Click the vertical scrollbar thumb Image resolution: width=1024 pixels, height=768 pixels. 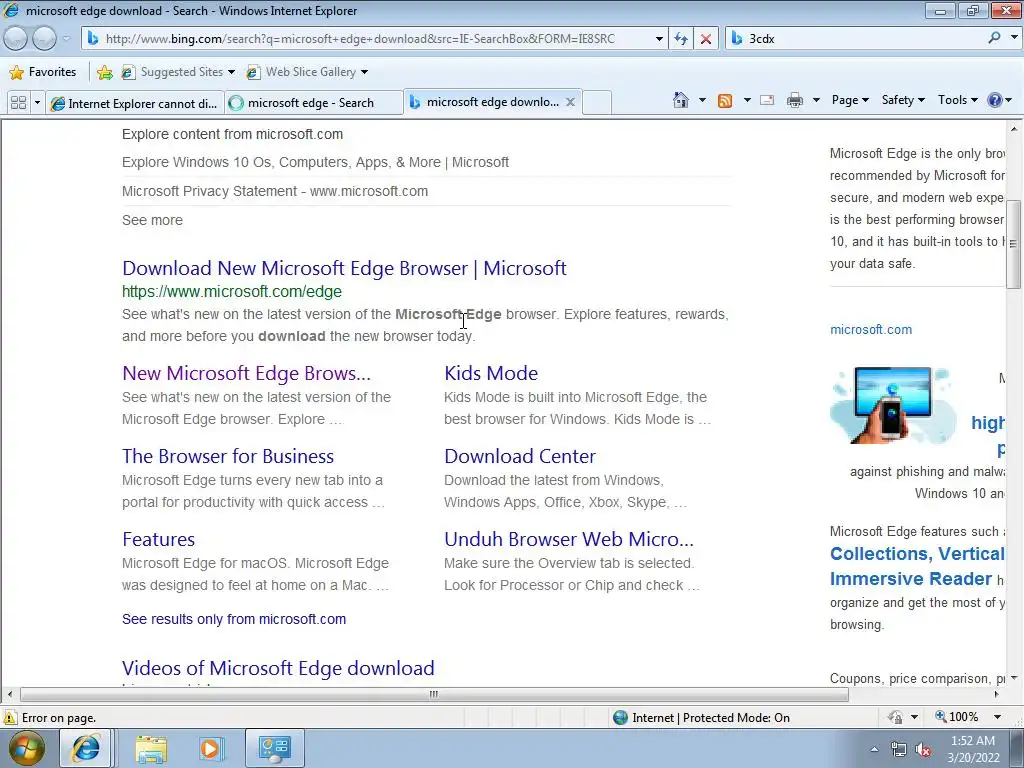[x=1013, y=244]
